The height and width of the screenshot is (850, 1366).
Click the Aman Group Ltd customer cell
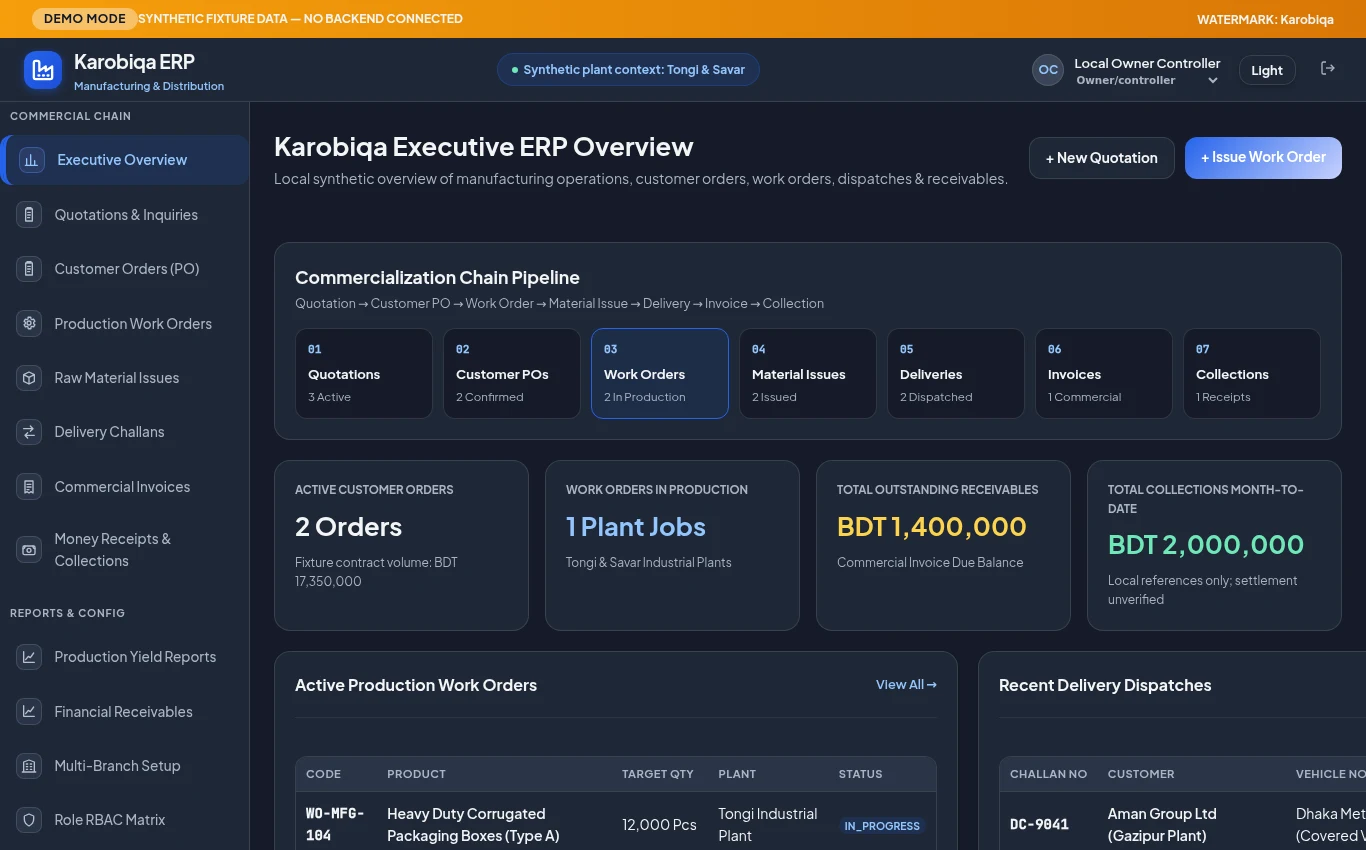(1162, 825)
